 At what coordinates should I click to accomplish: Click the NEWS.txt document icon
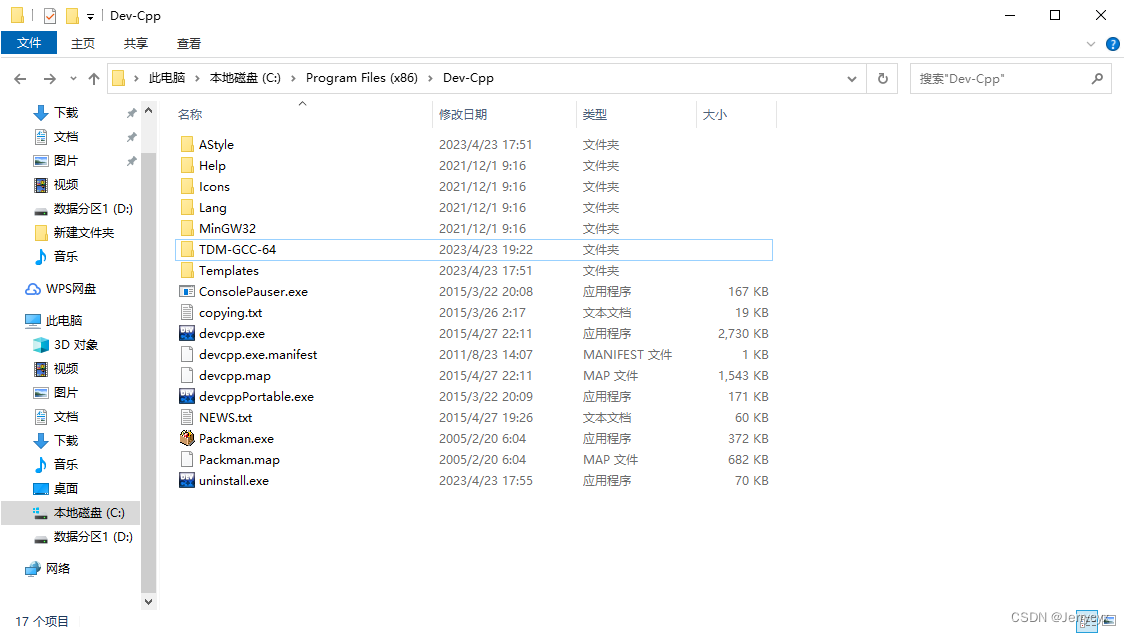click(187, 417)
